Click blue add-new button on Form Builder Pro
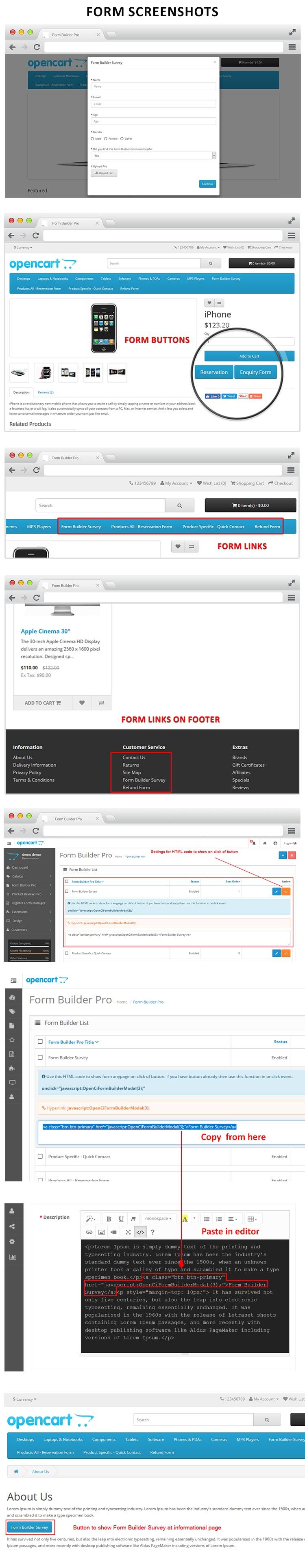The width and height of the screenshot is (305, 1568). coord(282,855)
